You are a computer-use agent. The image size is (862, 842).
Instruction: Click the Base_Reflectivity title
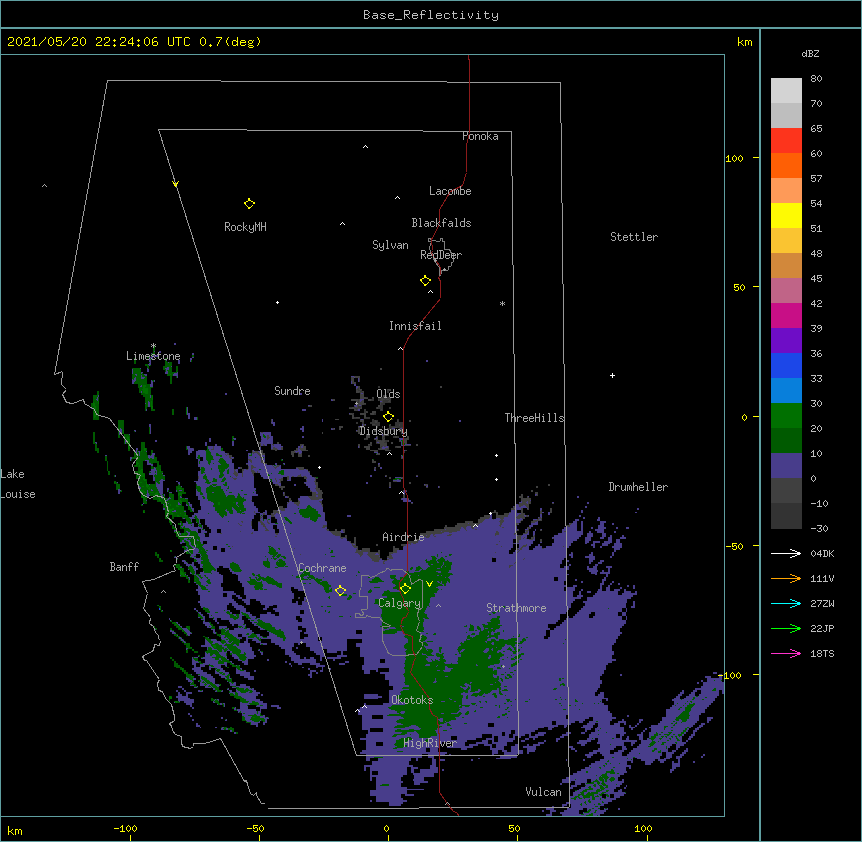click(431, 15)
